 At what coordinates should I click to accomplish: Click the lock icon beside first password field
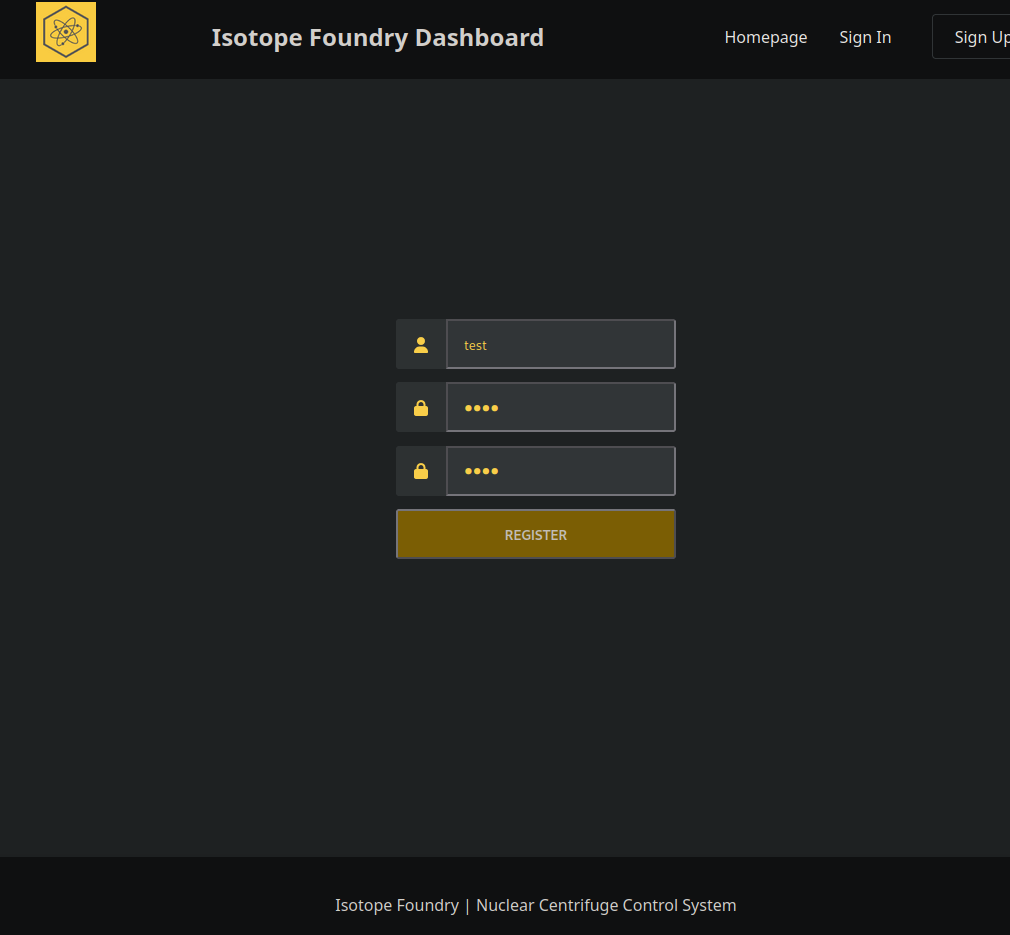pyautogui.click(x=421, y=408)
